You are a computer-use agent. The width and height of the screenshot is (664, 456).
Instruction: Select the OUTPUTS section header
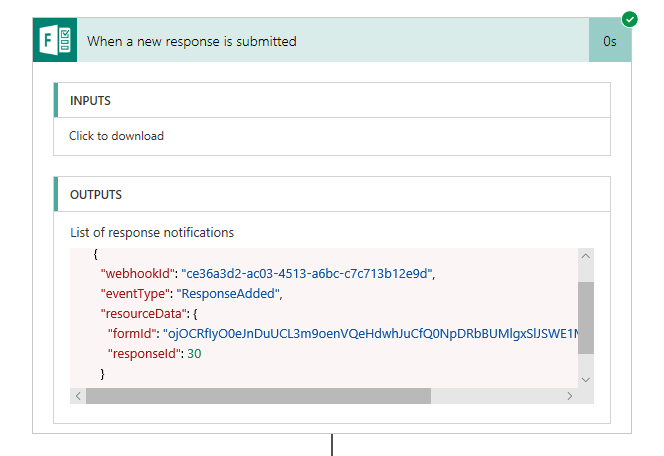pos(96,194)
